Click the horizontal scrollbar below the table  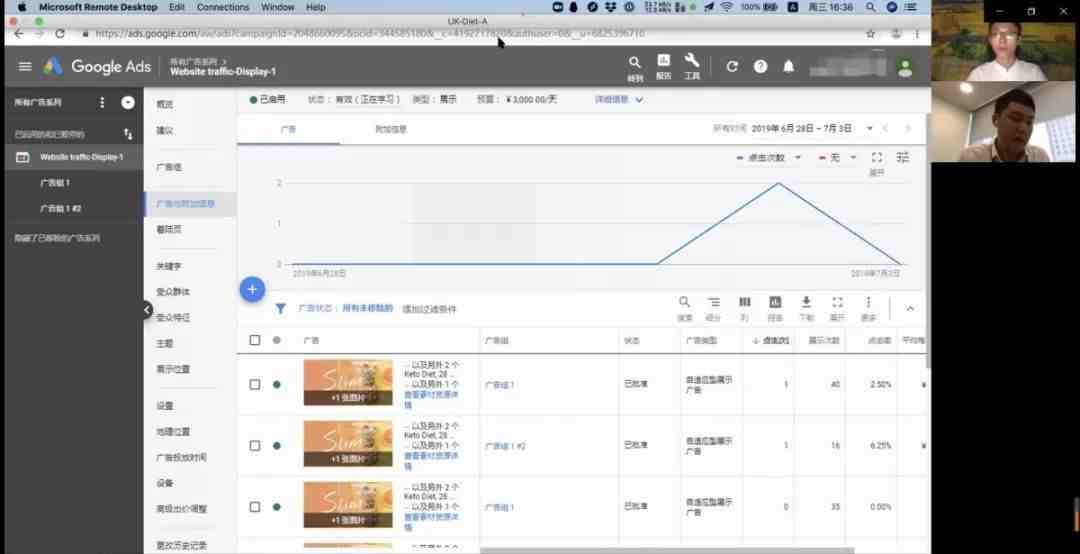pyautogui.click(x=667, y=551)
